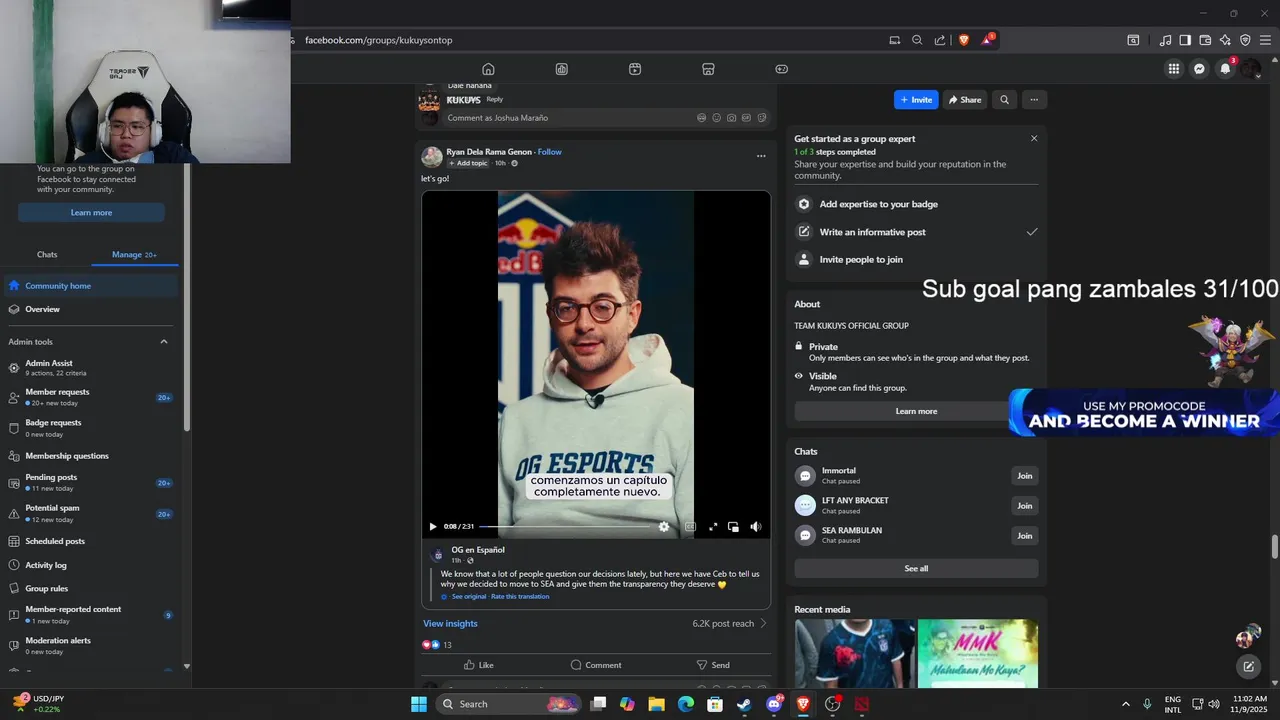Screen dimensions: 1280x720
Task: Select Invite people to join step
Action: point(916,259)
